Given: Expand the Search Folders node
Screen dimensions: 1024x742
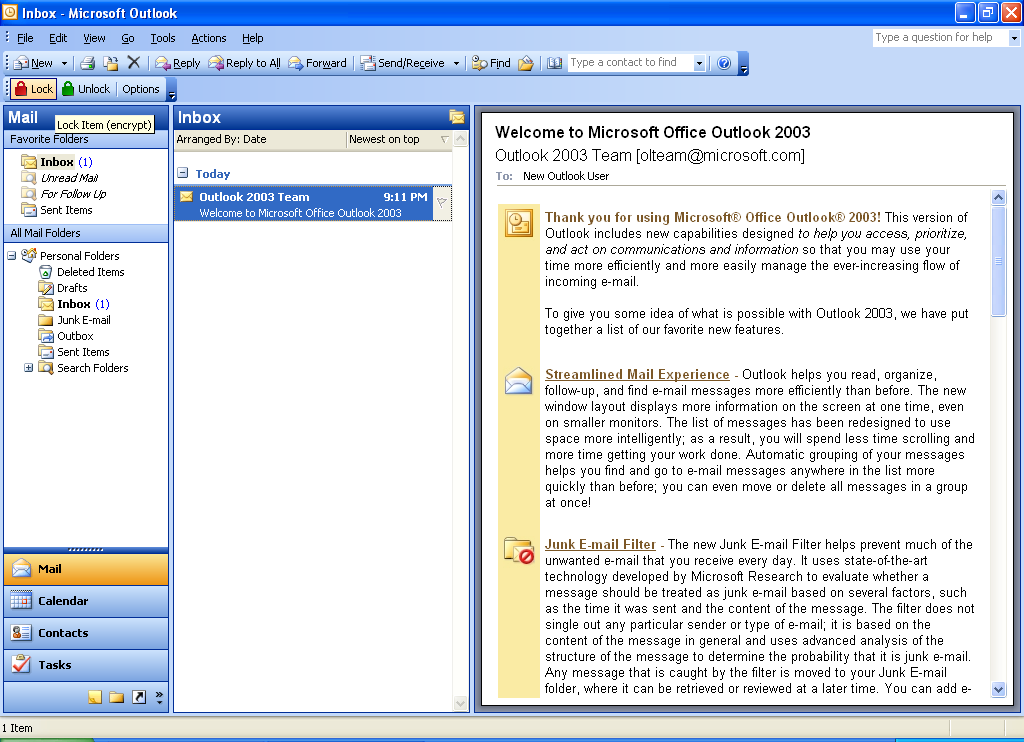Looking at the screenshot, I should click(x=29, y=368).
